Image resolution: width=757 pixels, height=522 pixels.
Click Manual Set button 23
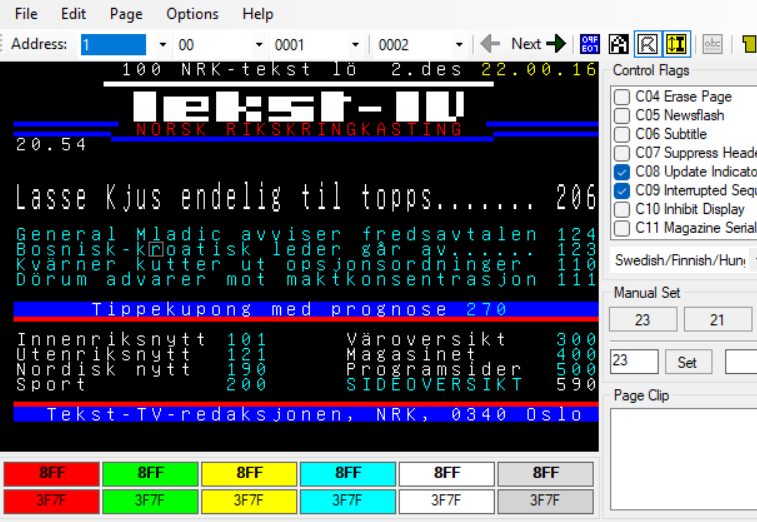(x=643, y=320)
